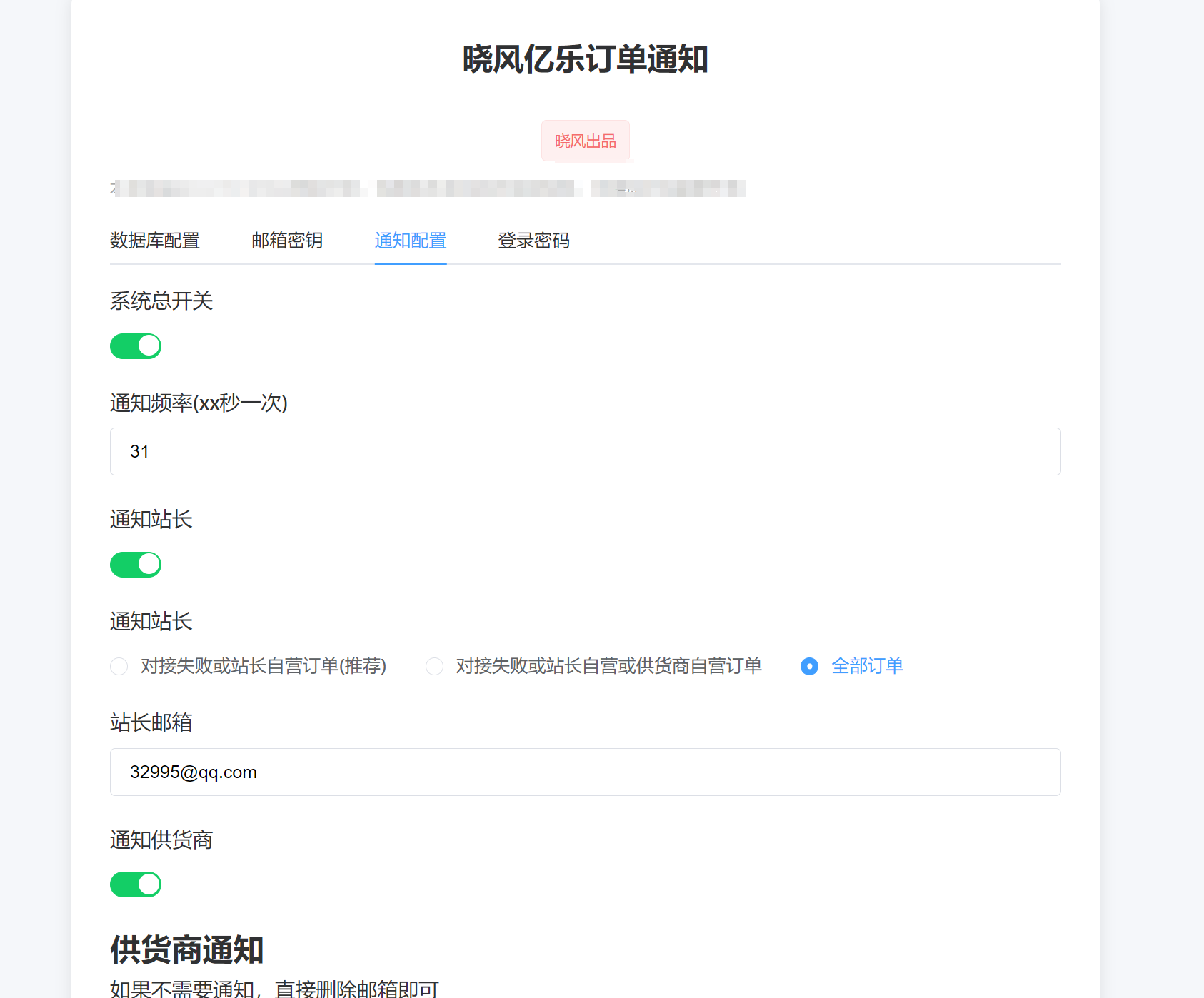Click the 系统总开关 label text
The image size is (1204, 998).
click(161, 301)
